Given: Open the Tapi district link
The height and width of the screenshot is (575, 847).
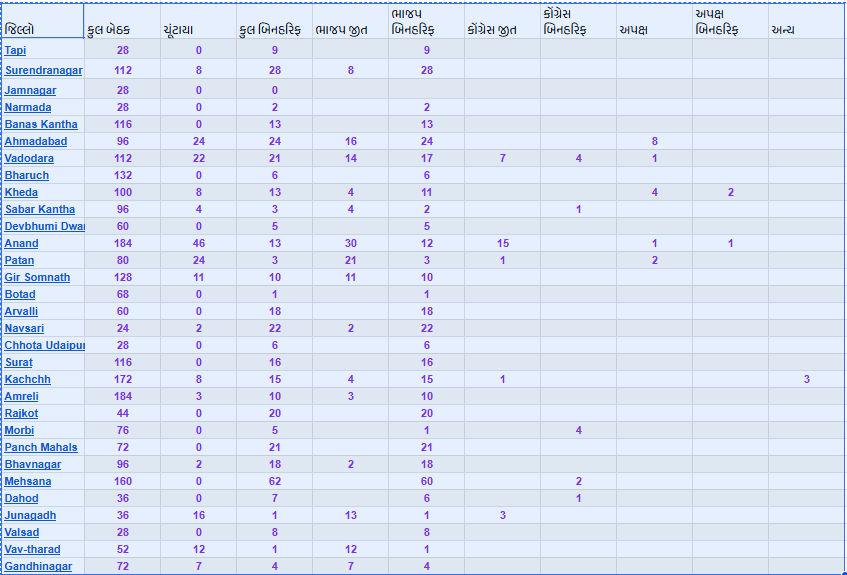Looking at the screenshot, I should 16,50.
